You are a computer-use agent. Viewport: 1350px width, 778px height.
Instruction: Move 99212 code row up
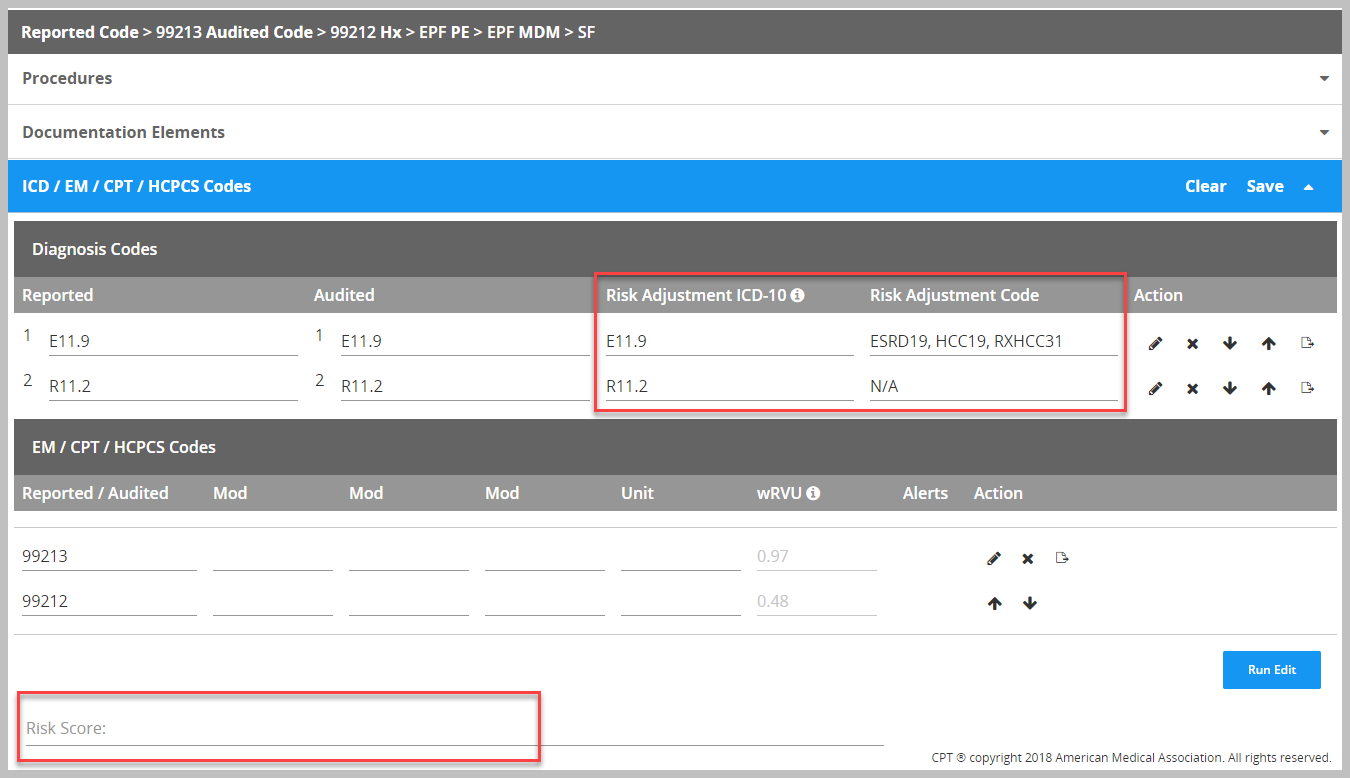(994, 604)
